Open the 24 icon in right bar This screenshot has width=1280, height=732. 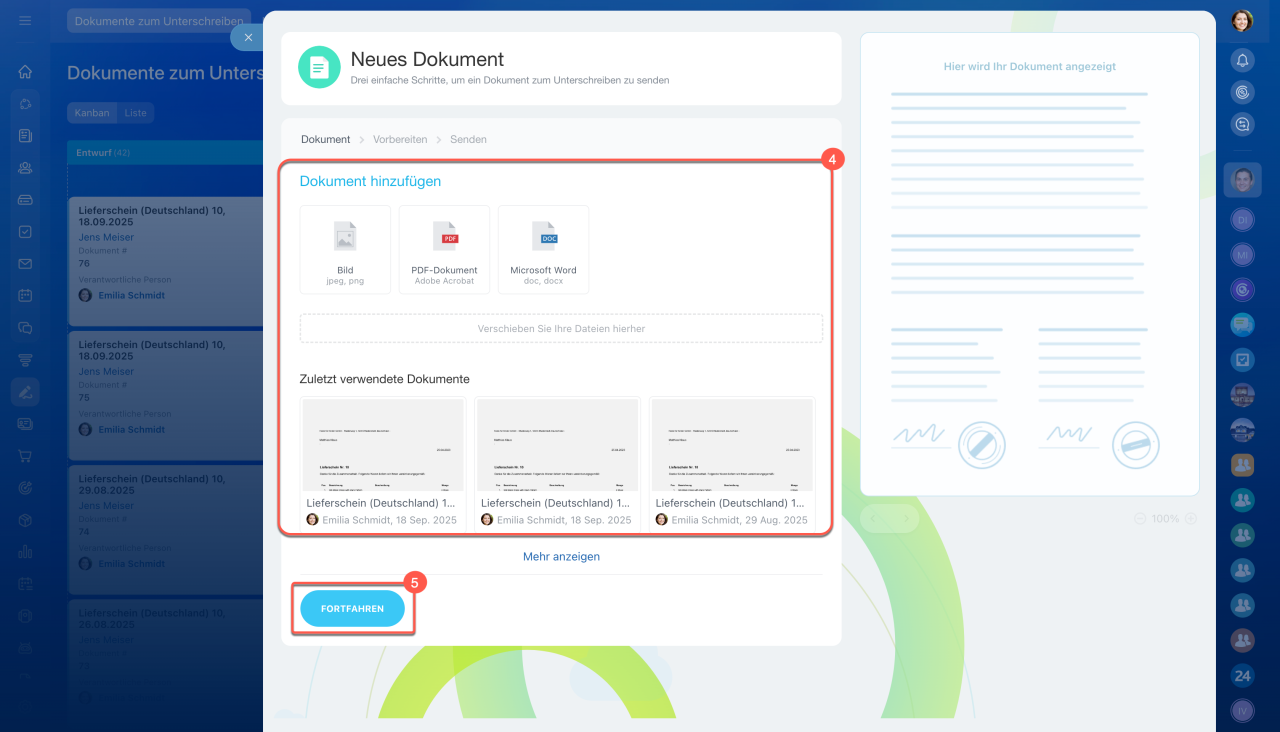coord(1242,675)
